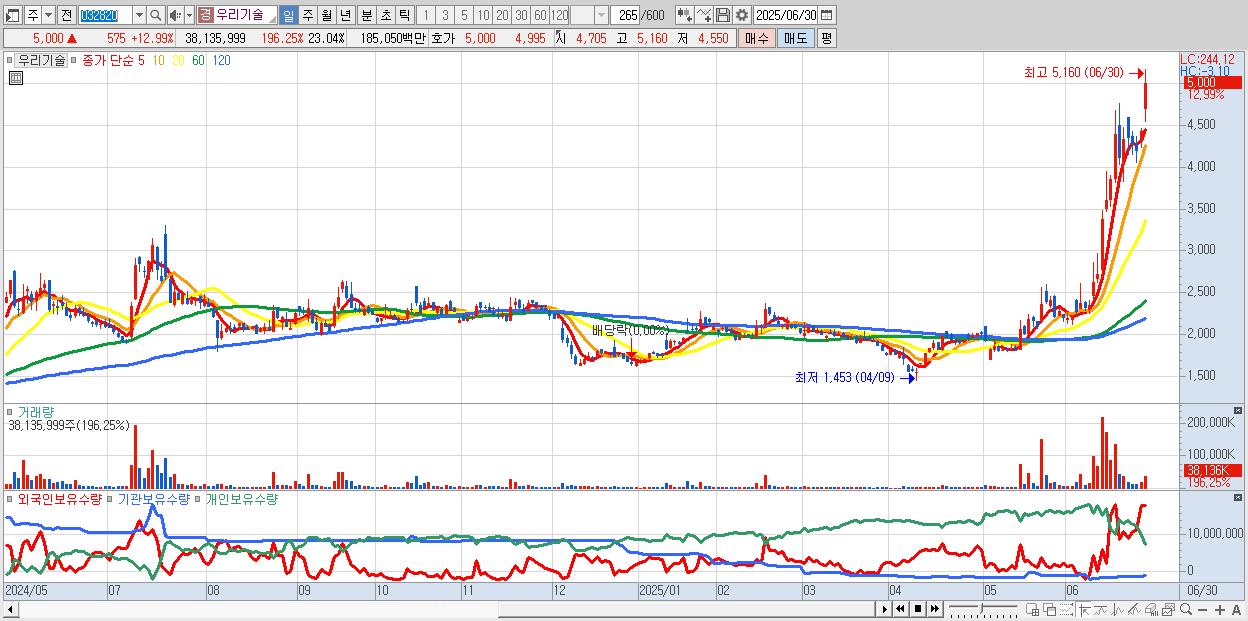Screen dimensions: 1248x621
Task: Click the speaker sound icon
Action: (175, 15)
